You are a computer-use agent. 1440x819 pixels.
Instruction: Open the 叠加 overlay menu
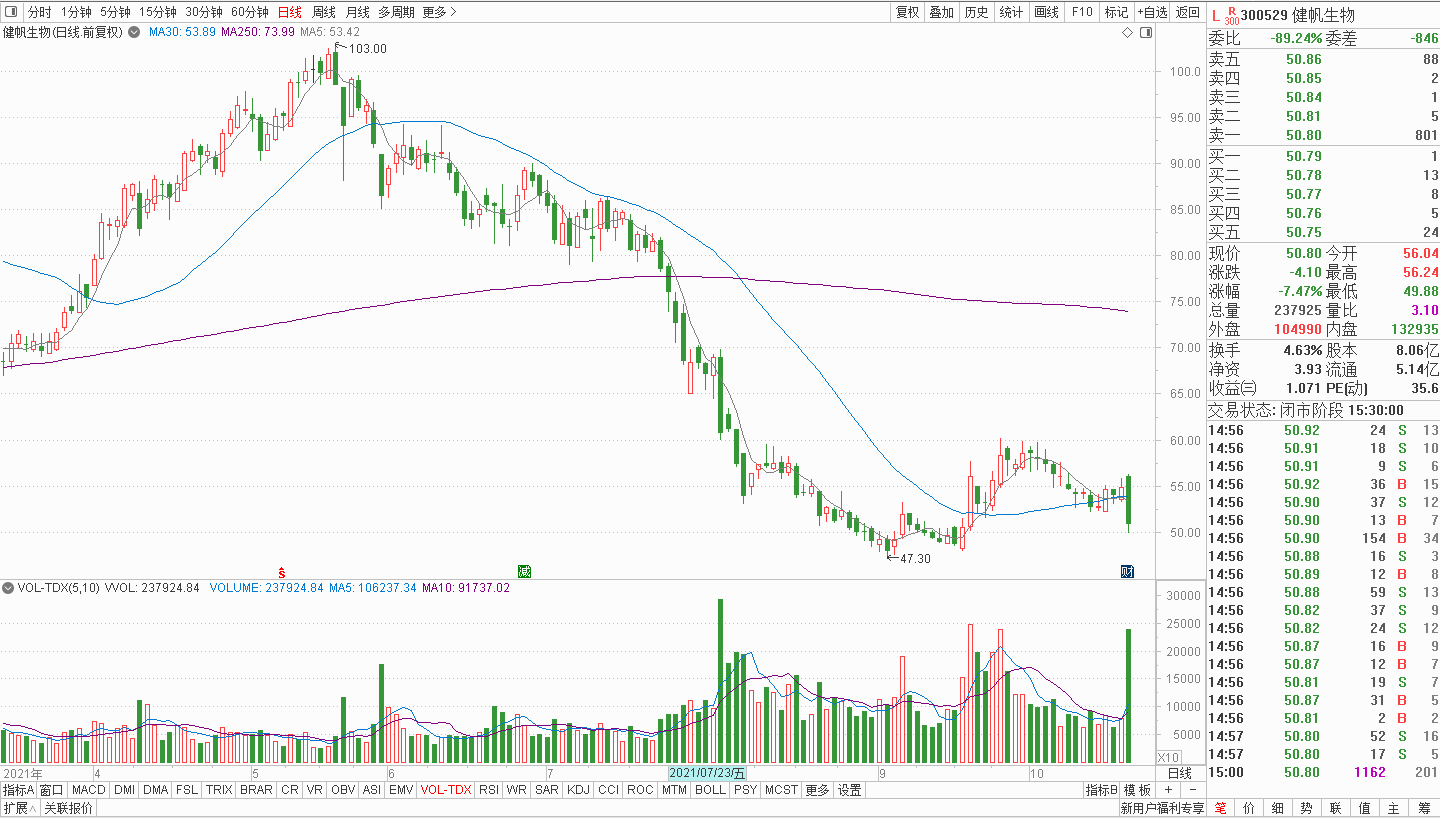click(x=941, y=12)
